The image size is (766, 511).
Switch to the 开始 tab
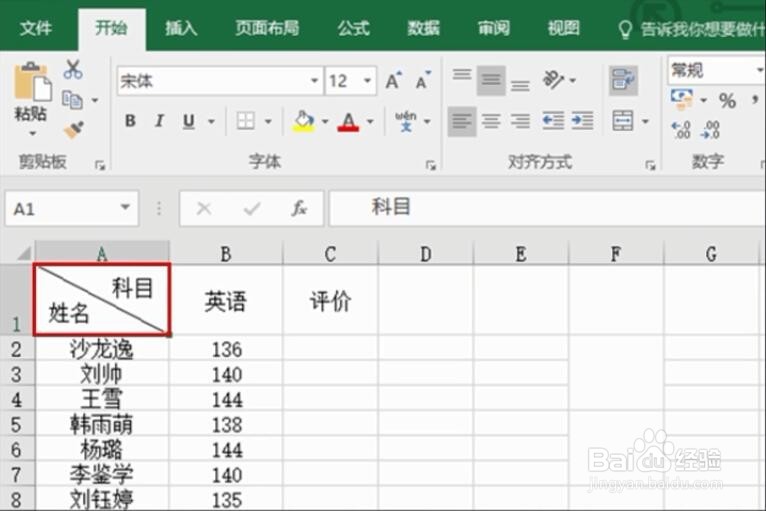coord(111,29)
